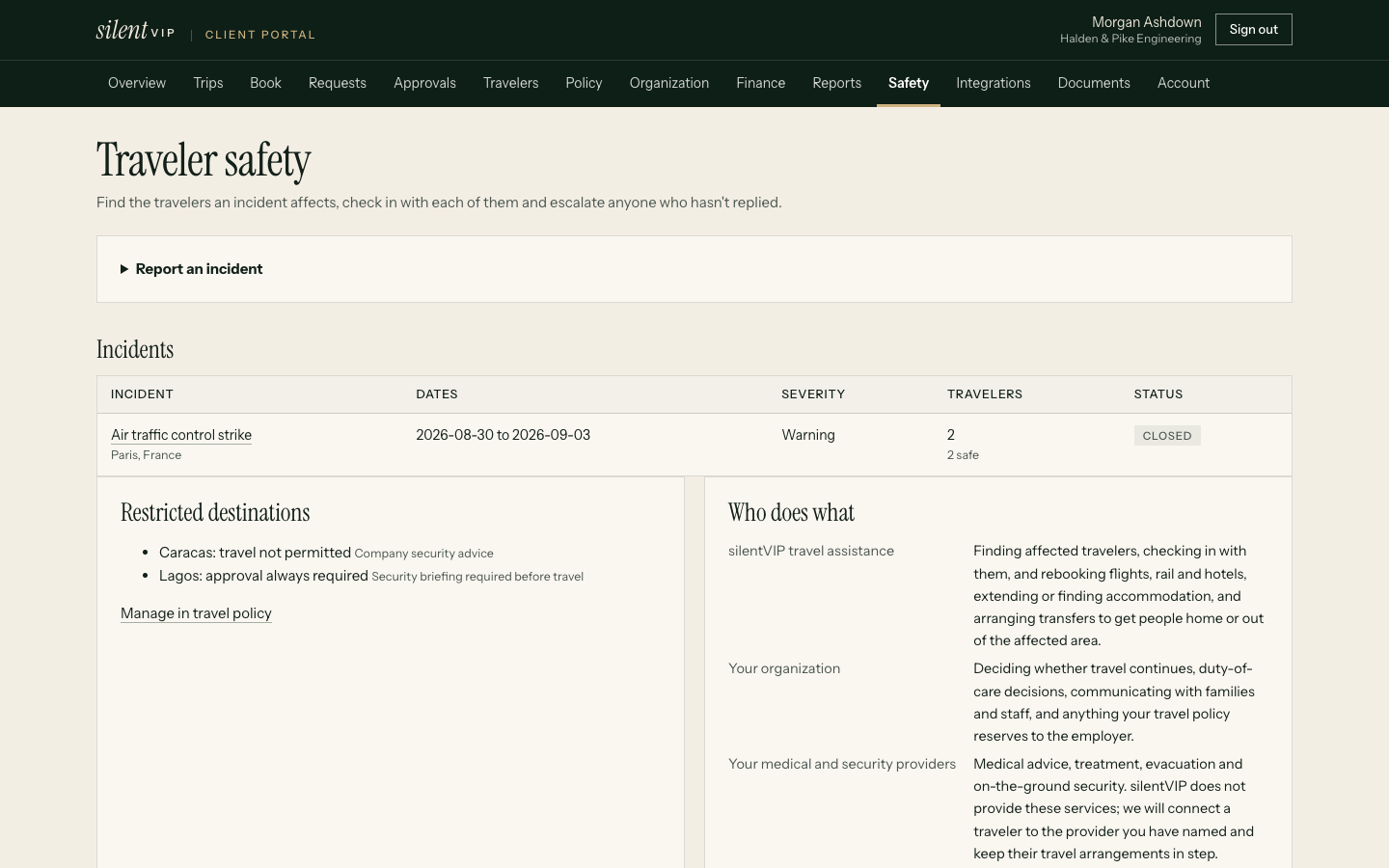This screenshot has width=1389, height=868.
Task: Go to the Travelers tab
Action: pos(511,83)
